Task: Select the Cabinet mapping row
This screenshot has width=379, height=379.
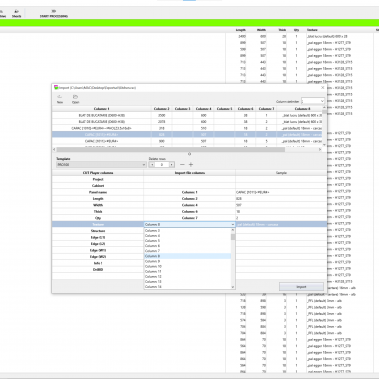Action: tap(189, 186)
